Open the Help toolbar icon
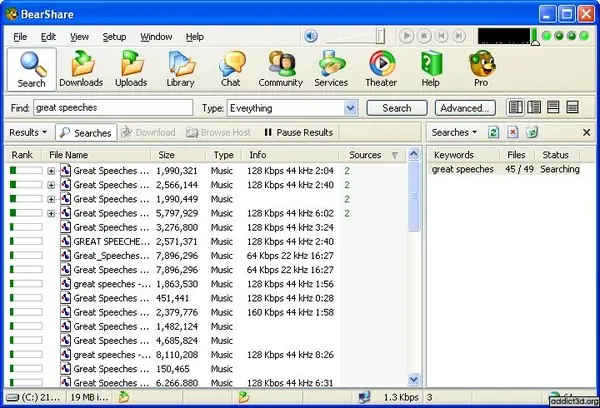This screenshot has height=408, width=600. (430, 69)
